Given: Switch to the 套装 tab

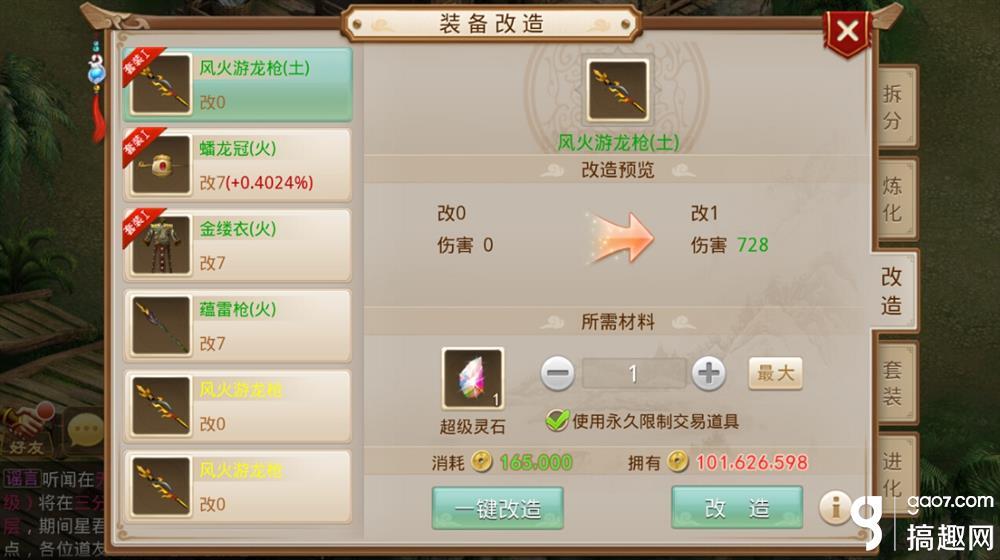Looking at the screenshot, I should [893, 383].
